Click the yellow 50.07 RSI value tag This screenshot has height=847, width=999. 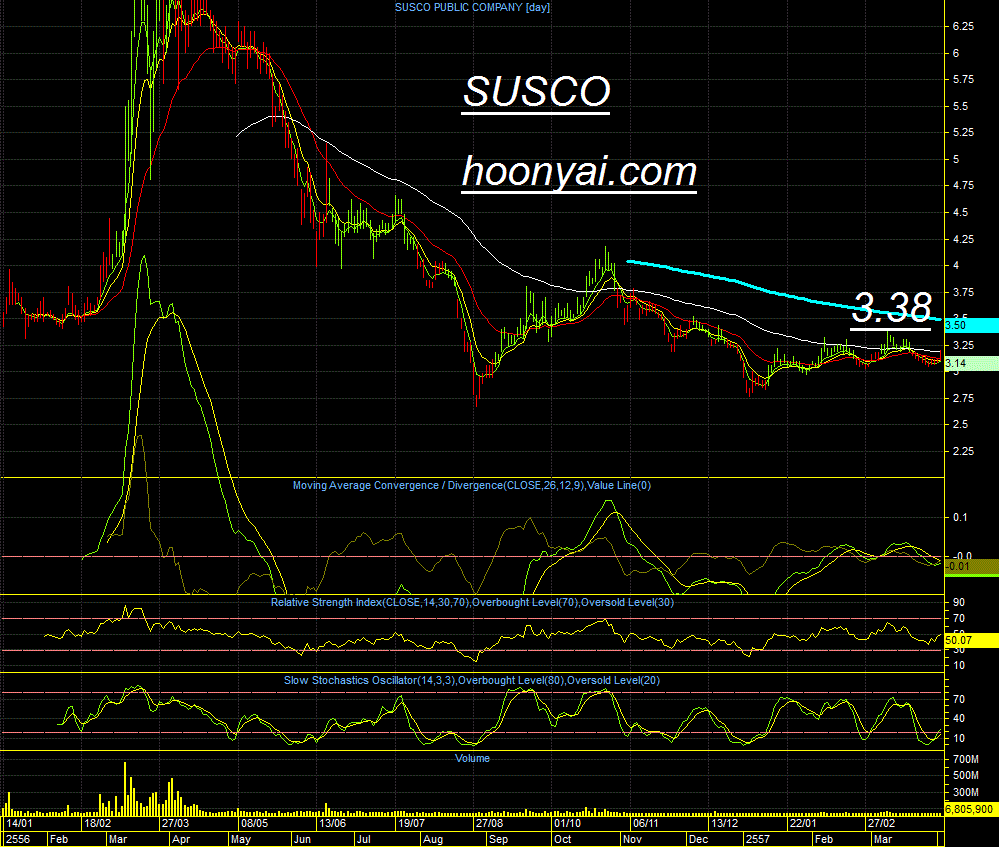pyautogui.click(x=971, y=640)
